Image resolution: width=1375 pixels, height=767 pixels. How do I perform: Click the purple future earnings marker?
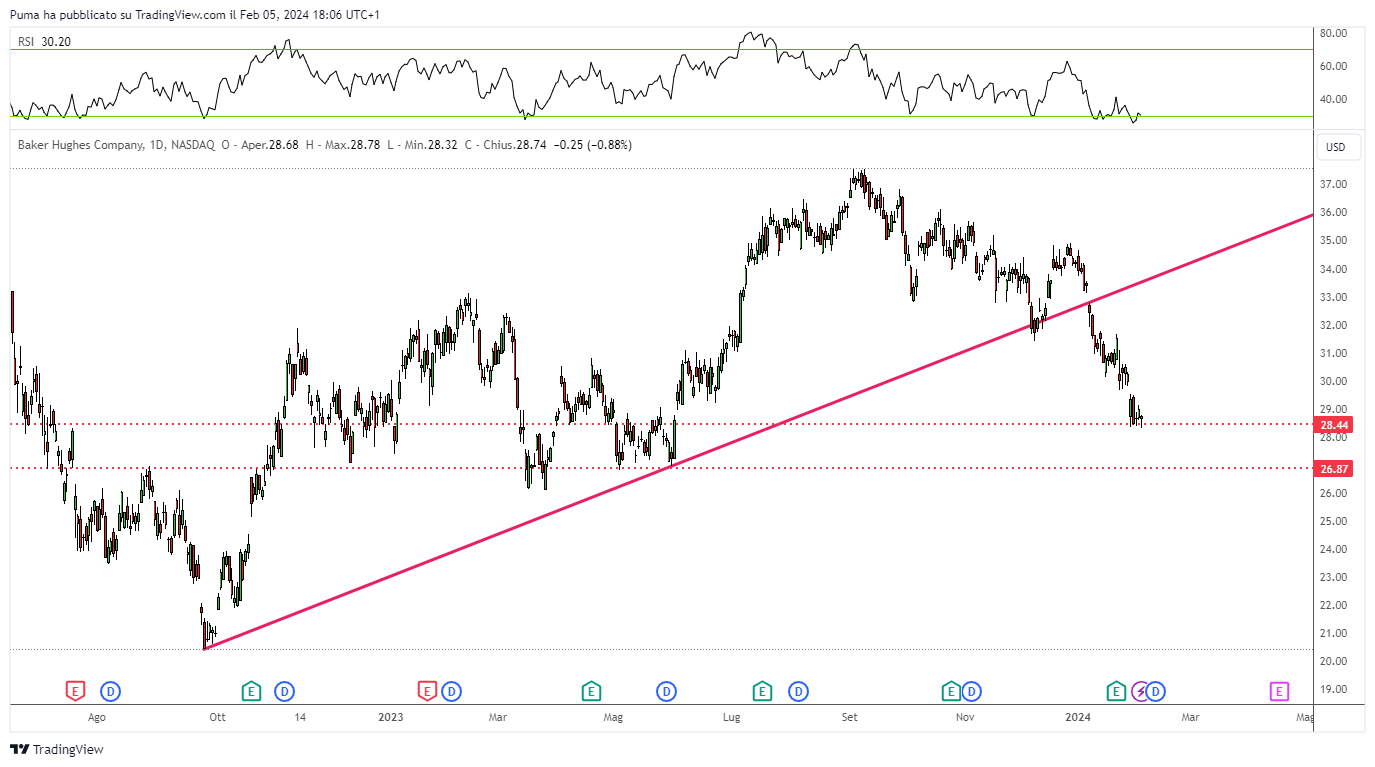tap(1279, 690)
